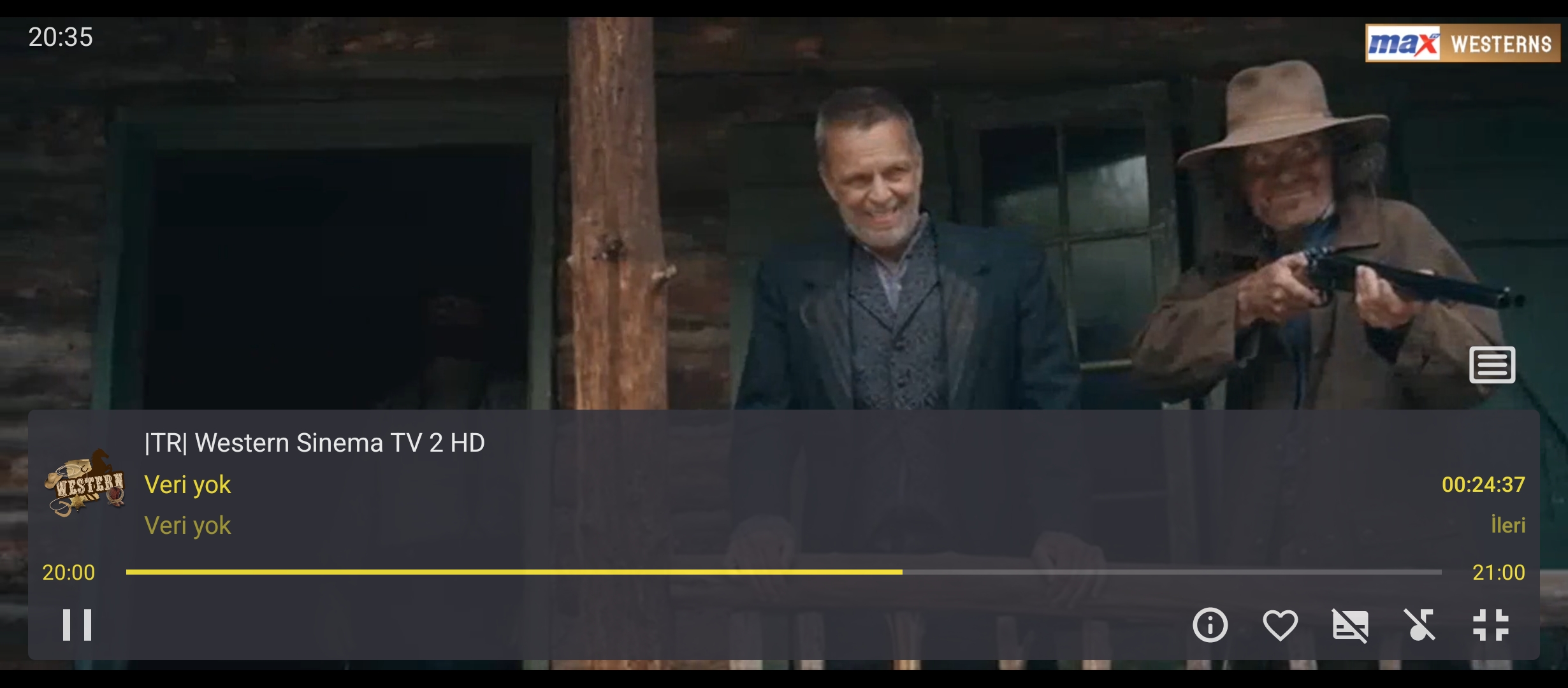
Task: Select the current program Veri yok entry
Action: pyautogui.click(x=187, y=485)
